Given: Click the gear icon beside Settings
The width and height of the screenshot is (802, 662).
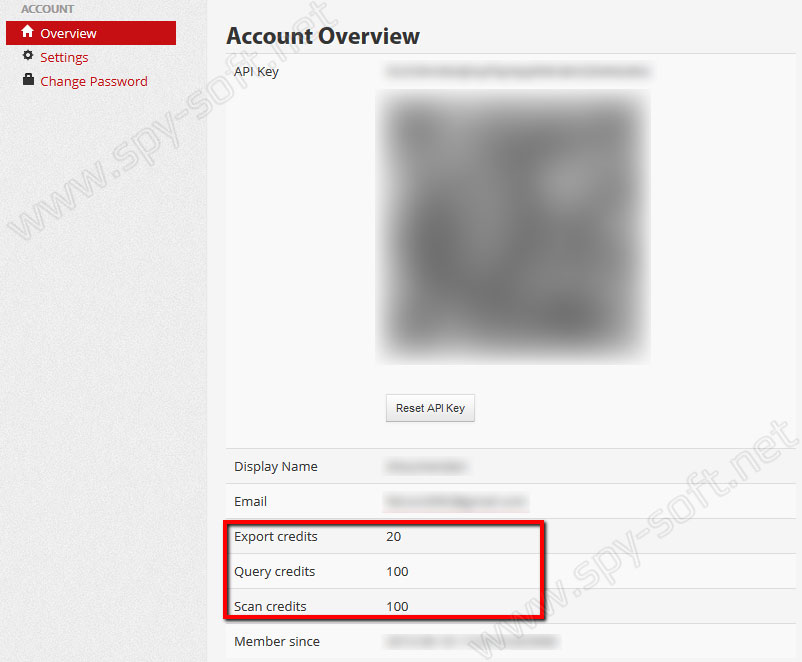Looking at the screenshot, I should (x=28, y=55).
